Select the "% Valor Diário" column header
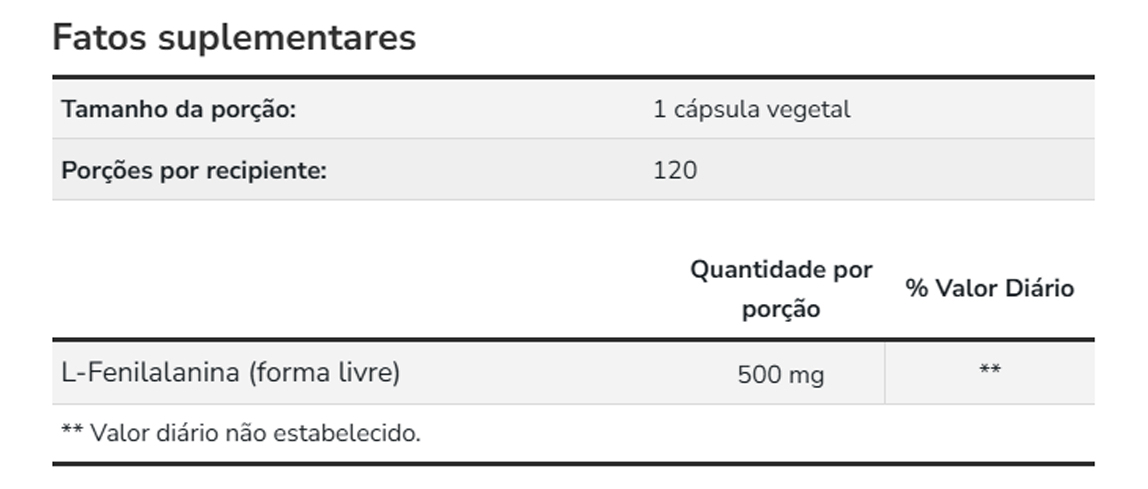The width and height of the screenshot is (1148, 489). (x=989, y=288)
